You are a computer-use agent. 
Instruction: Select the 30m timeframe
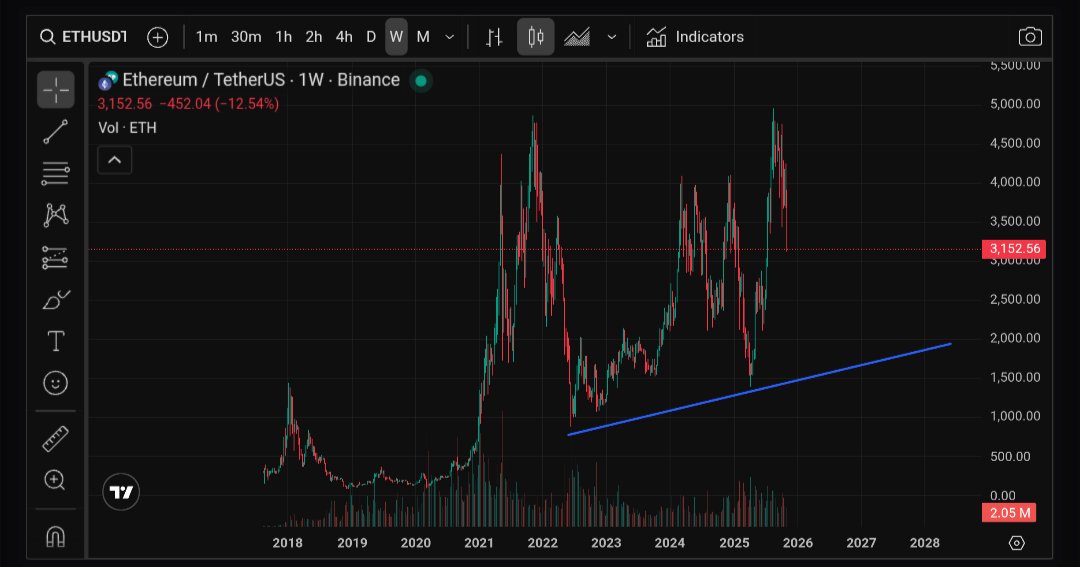(x=246, y=37)
